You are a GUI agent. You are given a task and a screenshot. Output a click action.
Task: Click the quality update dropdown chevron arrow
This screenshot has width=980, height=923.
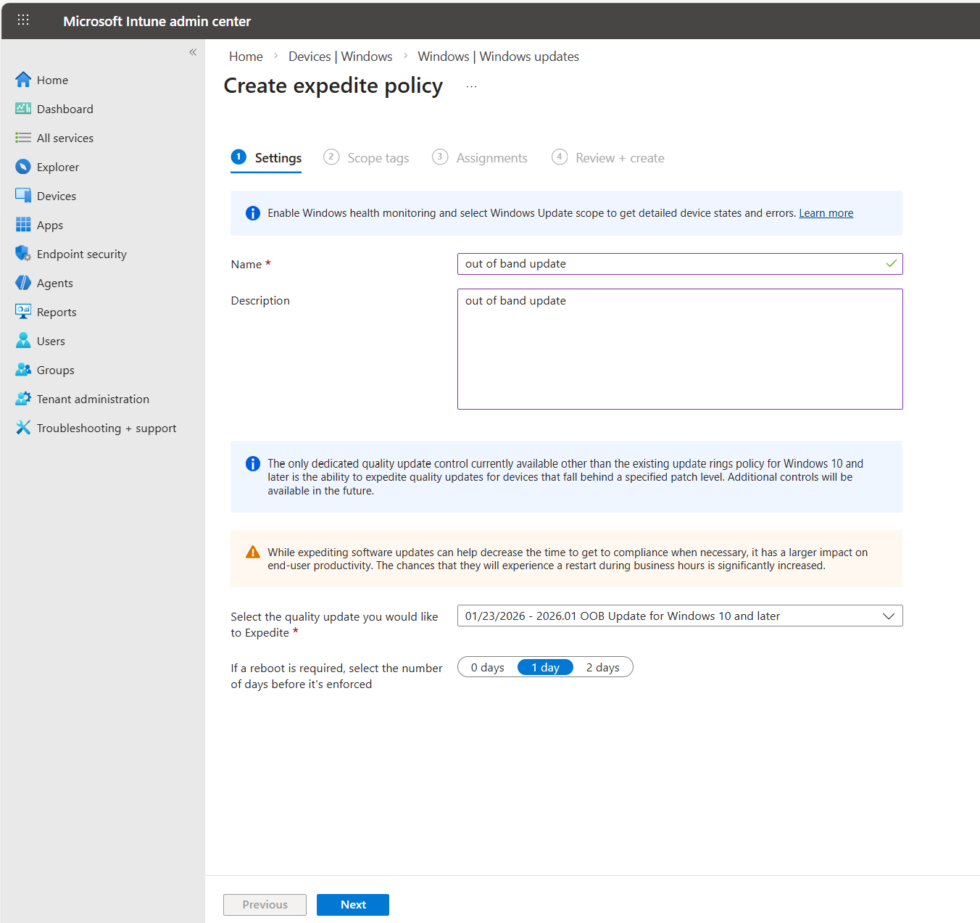click(x=888, y=616)
